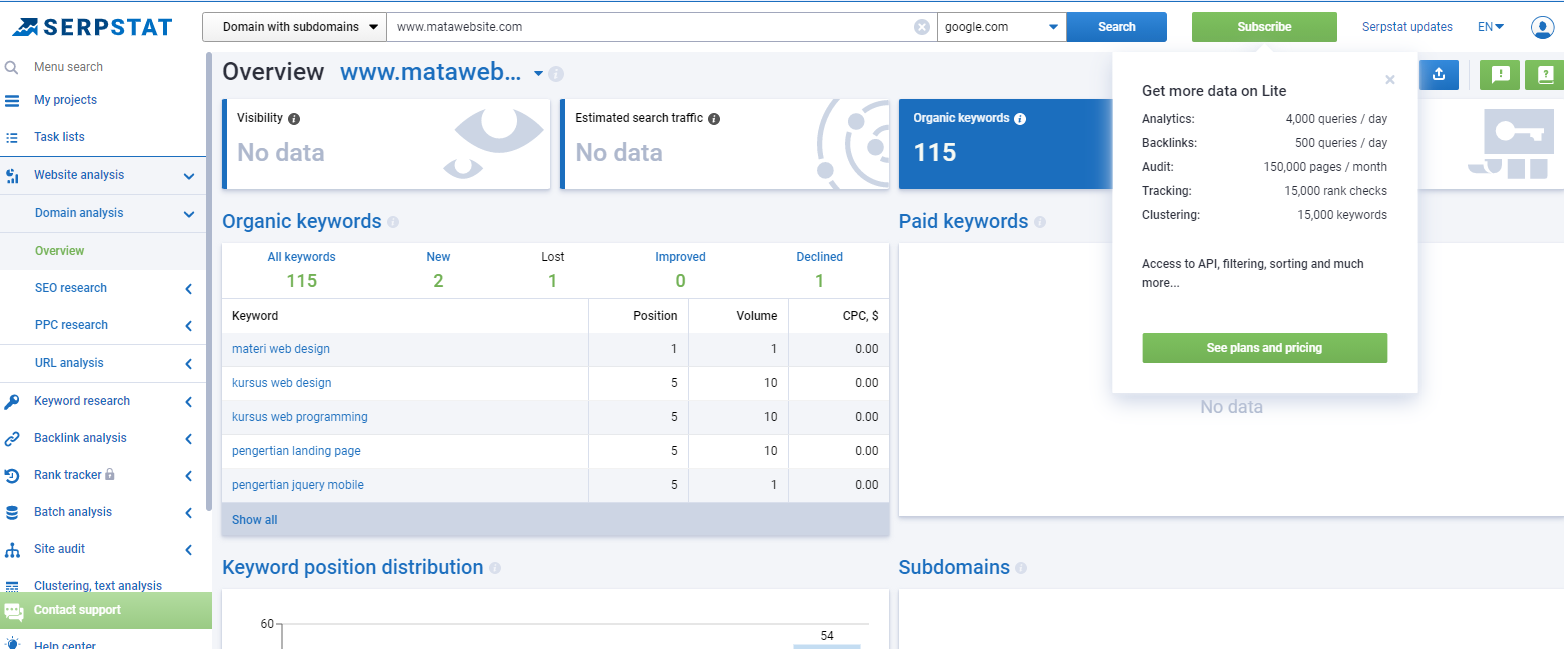This screenshot has width=1564, height=649.
Task: Click the Volume column header
Action: (x=757, y=316)
